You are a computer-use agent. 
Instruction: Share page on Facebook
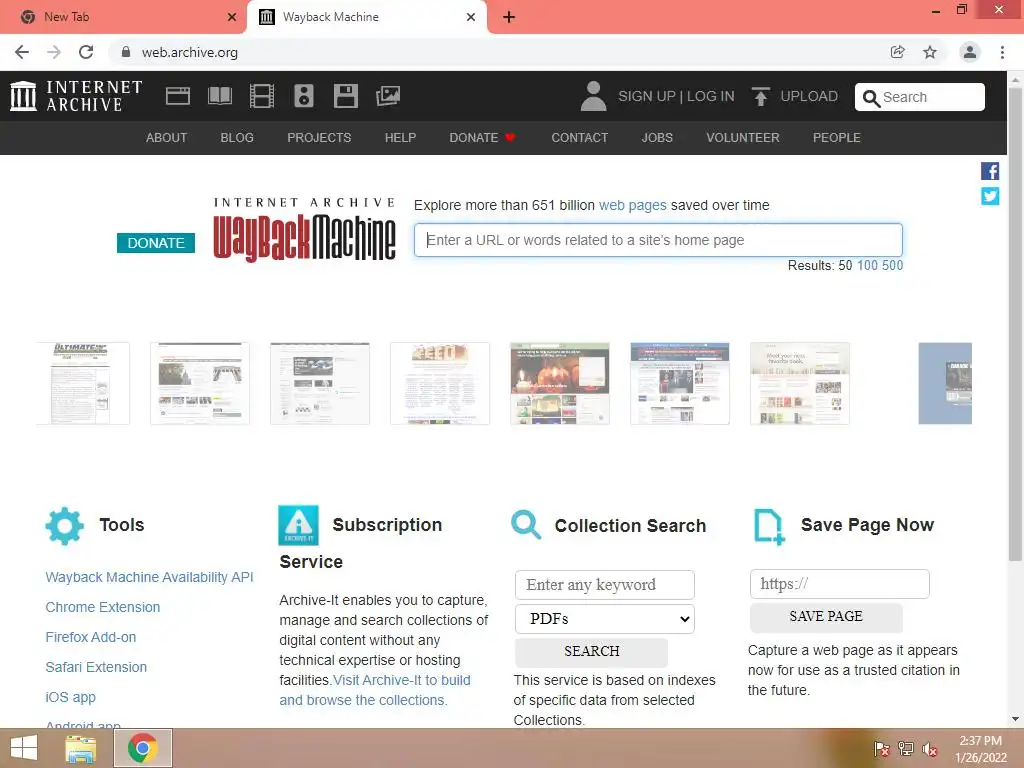[x=990, y=171]
